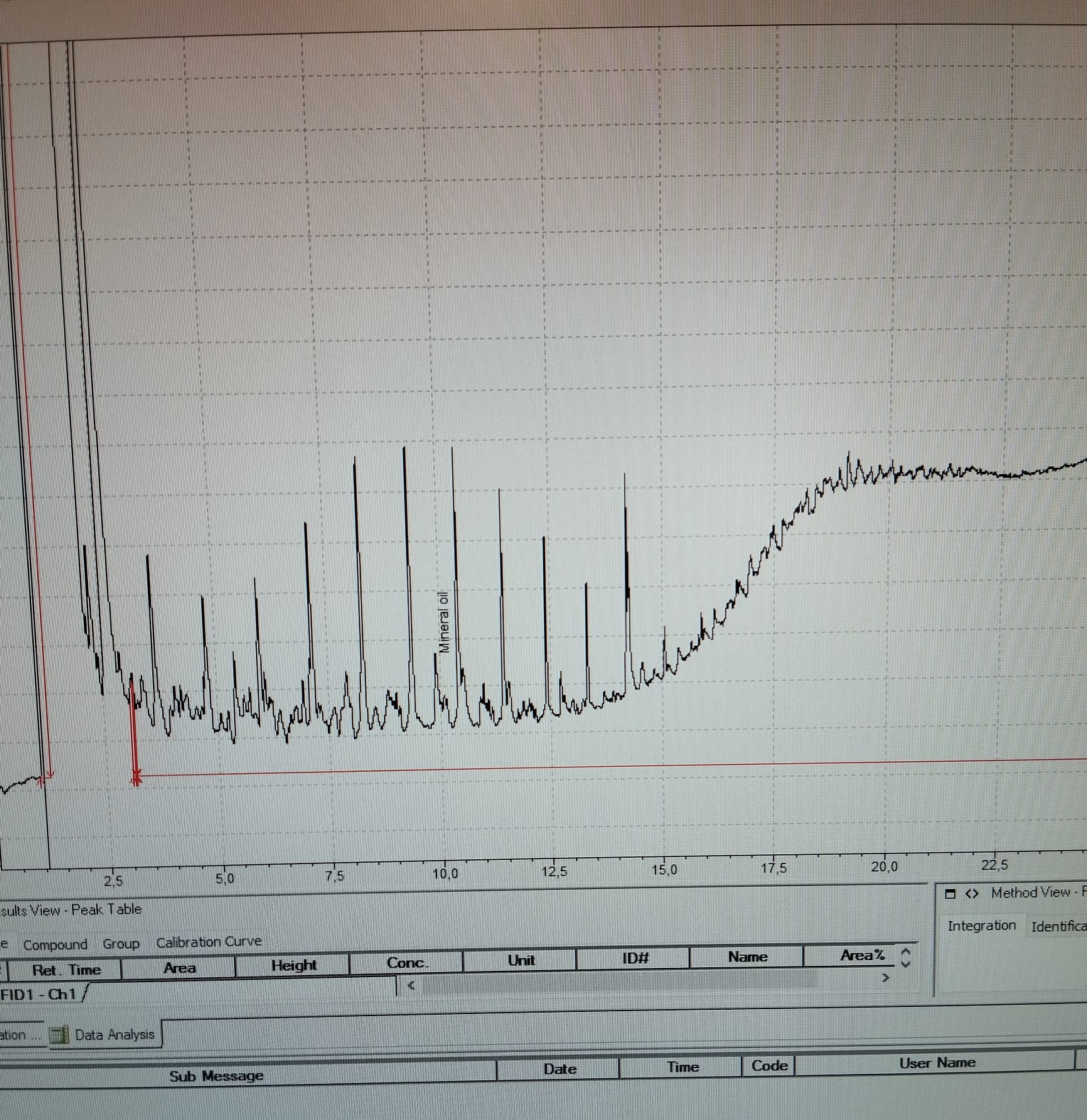The width and height of the screenshot is (1087, 1120).
Task: Click the 10,0 minute axis label
Action: [445, 873]
